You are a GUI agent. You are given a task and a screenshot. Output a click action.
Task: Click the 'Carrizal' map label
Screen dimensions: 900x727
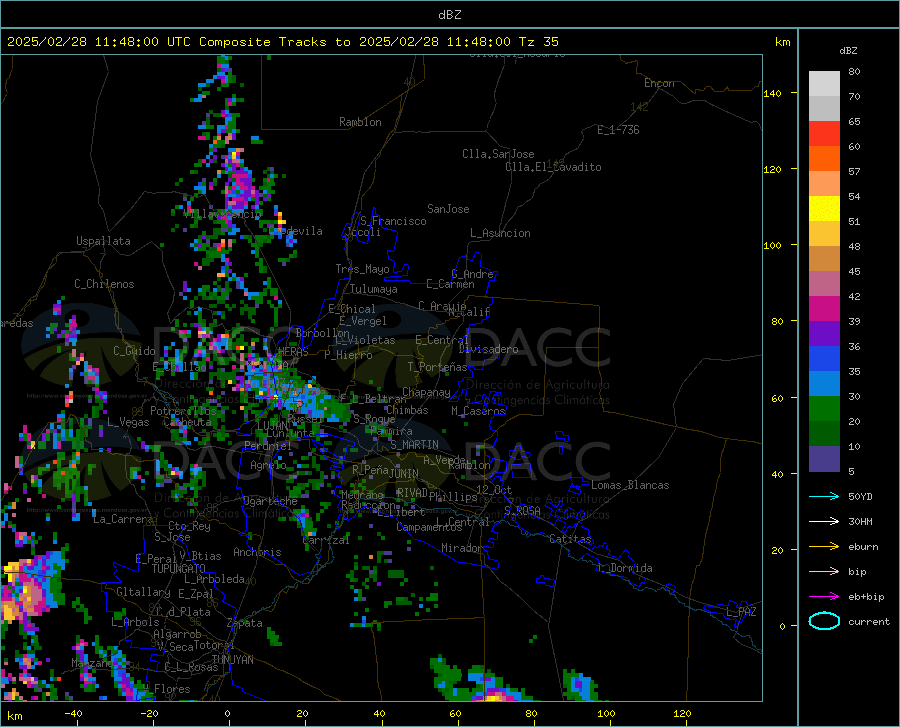325,541
